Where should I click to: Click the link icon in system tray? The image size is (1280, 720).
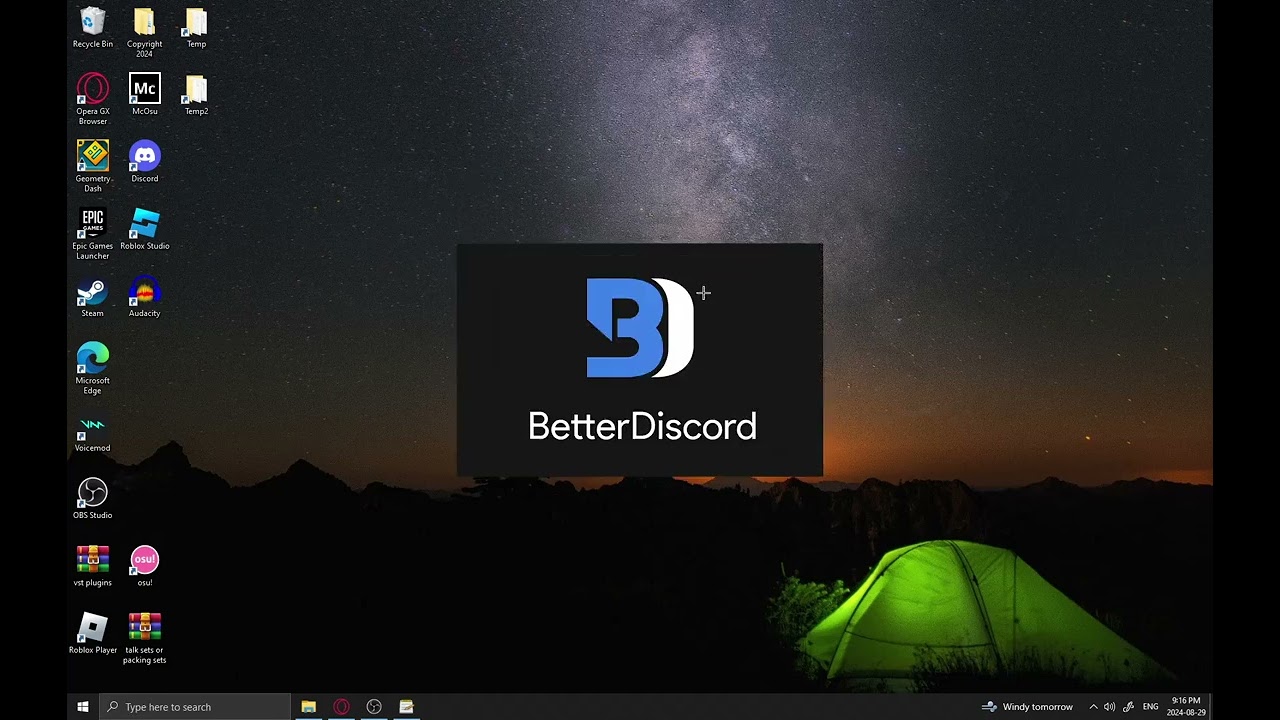click(1128, 707)
